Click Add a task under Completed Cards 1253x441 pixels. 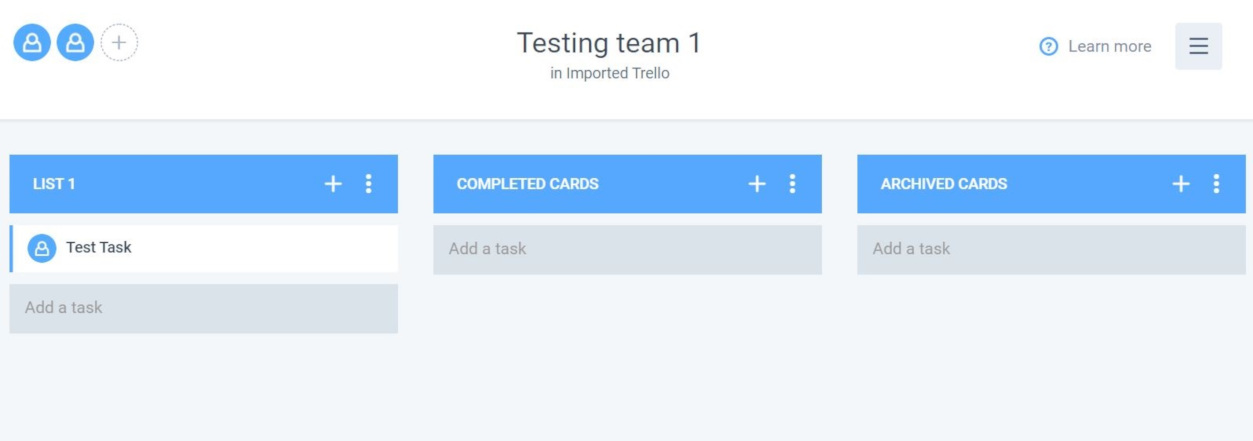point(627,249)
